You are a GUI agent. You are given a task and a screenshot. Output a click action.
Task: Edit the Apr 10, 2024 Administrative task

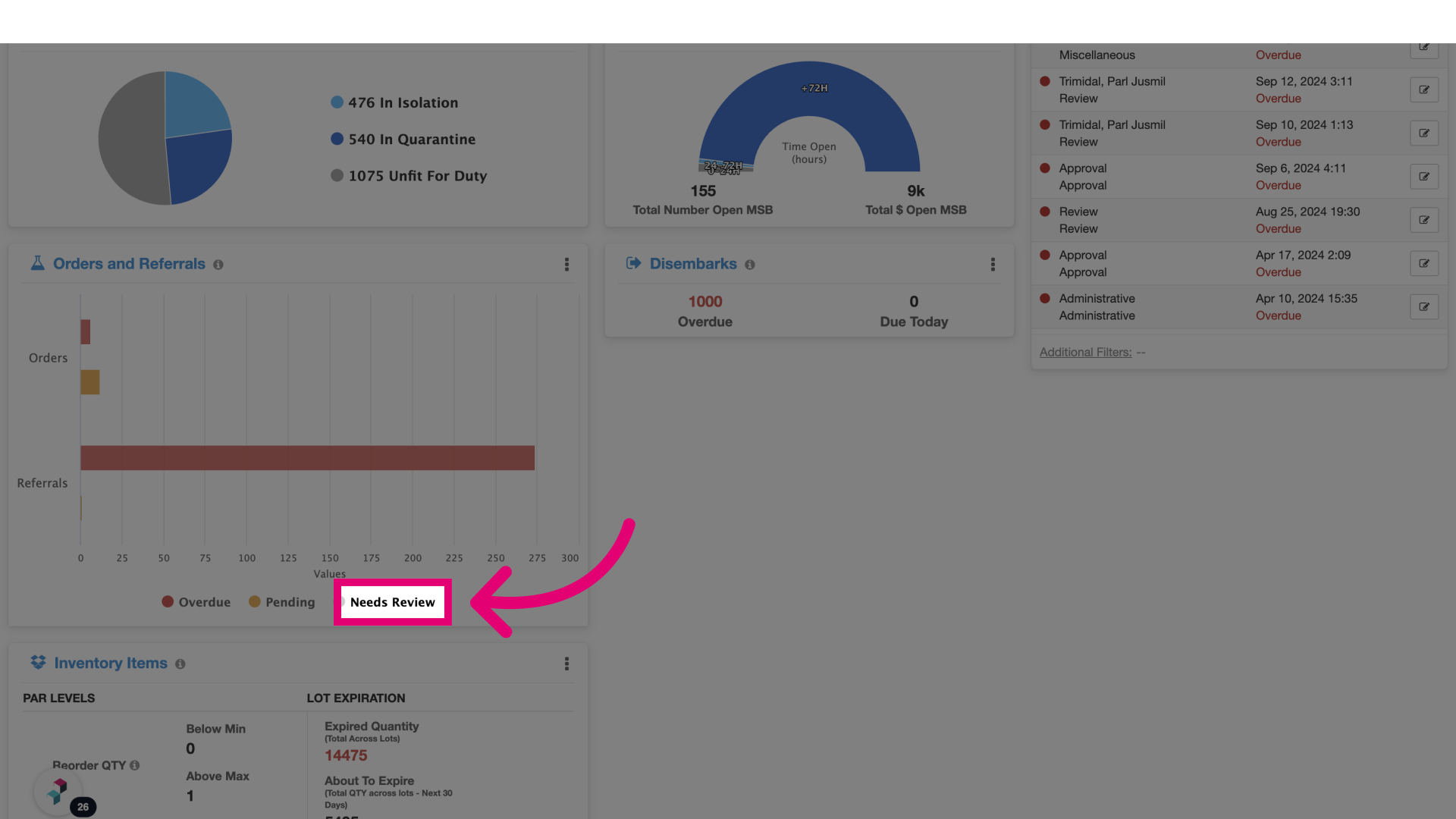coord(1424,306)
